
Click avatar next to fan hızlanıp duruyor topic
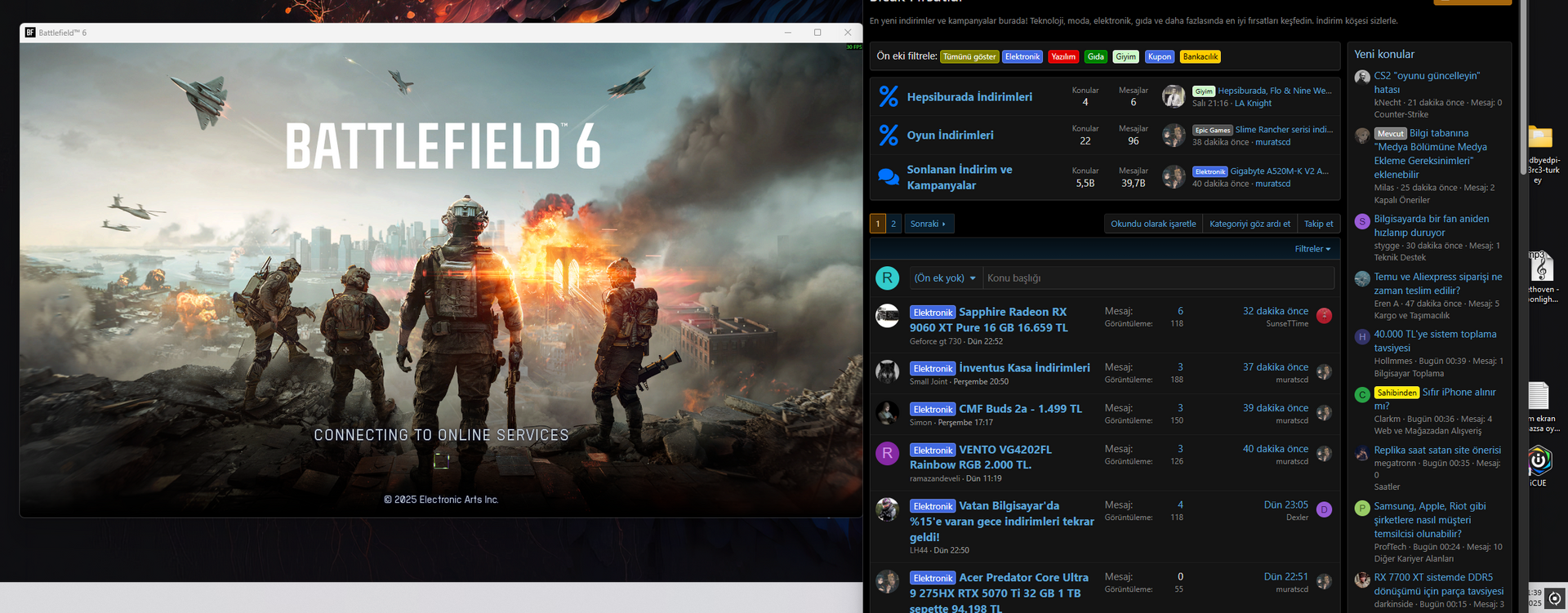1362,221
